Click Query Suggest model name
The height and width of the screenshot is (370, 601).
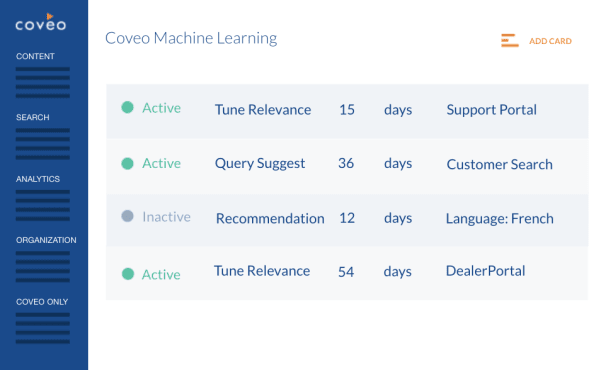[260, 164]
